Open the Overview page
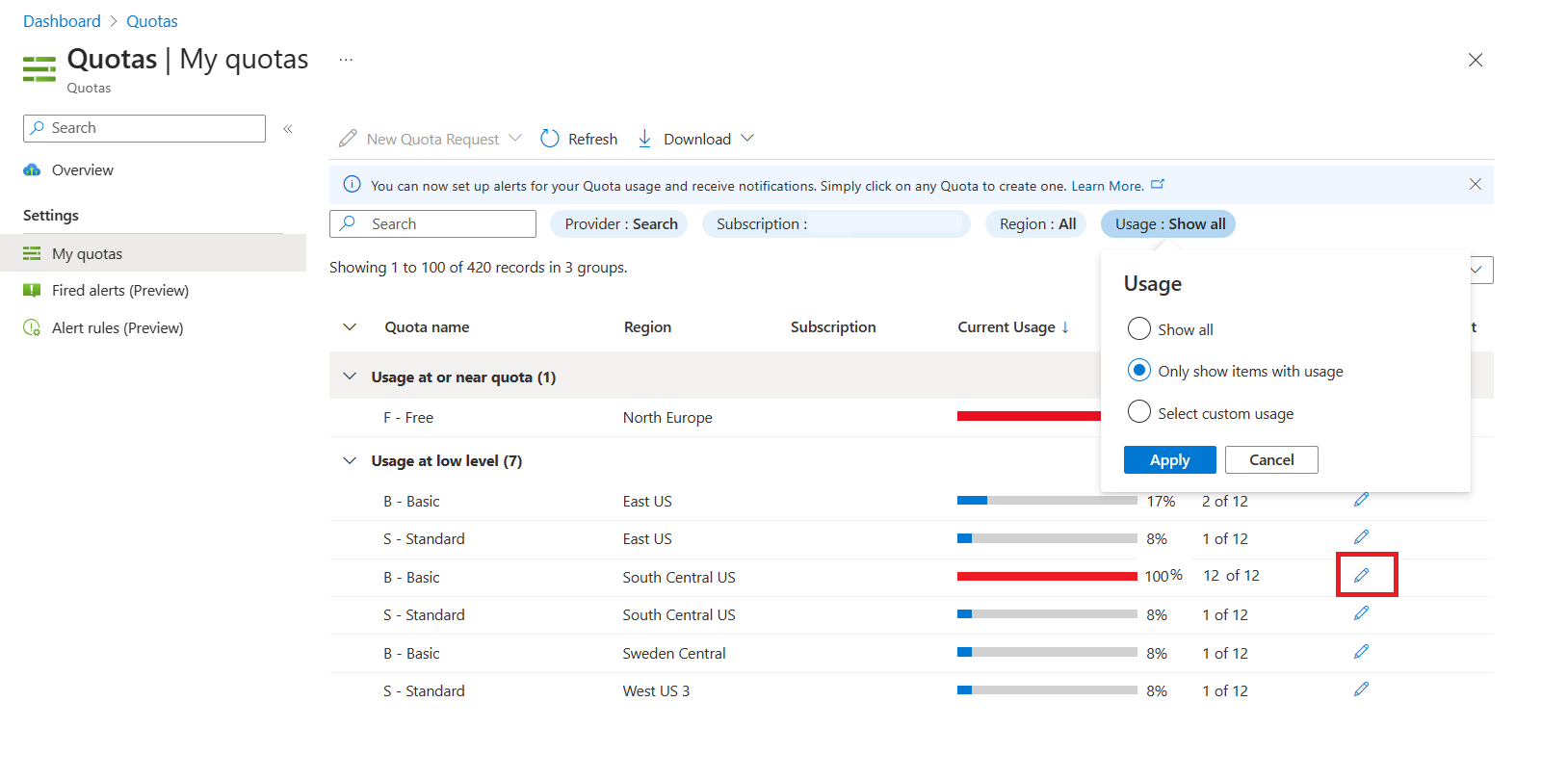Viewport: 1568px width, 780px height. [x=82, y=170]
